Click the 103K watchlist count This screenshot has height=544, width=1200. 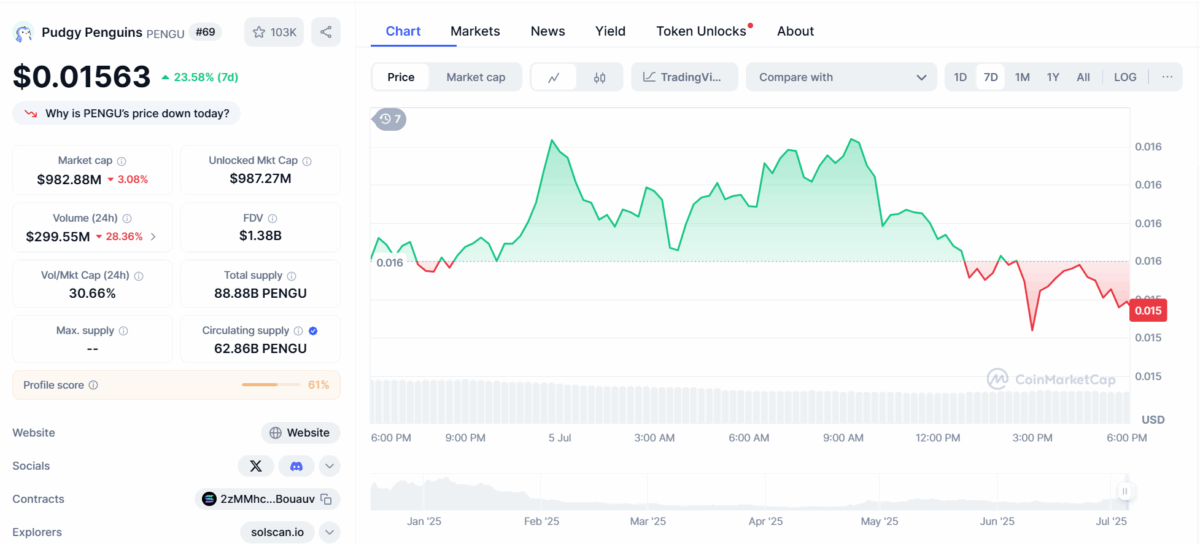284,32
